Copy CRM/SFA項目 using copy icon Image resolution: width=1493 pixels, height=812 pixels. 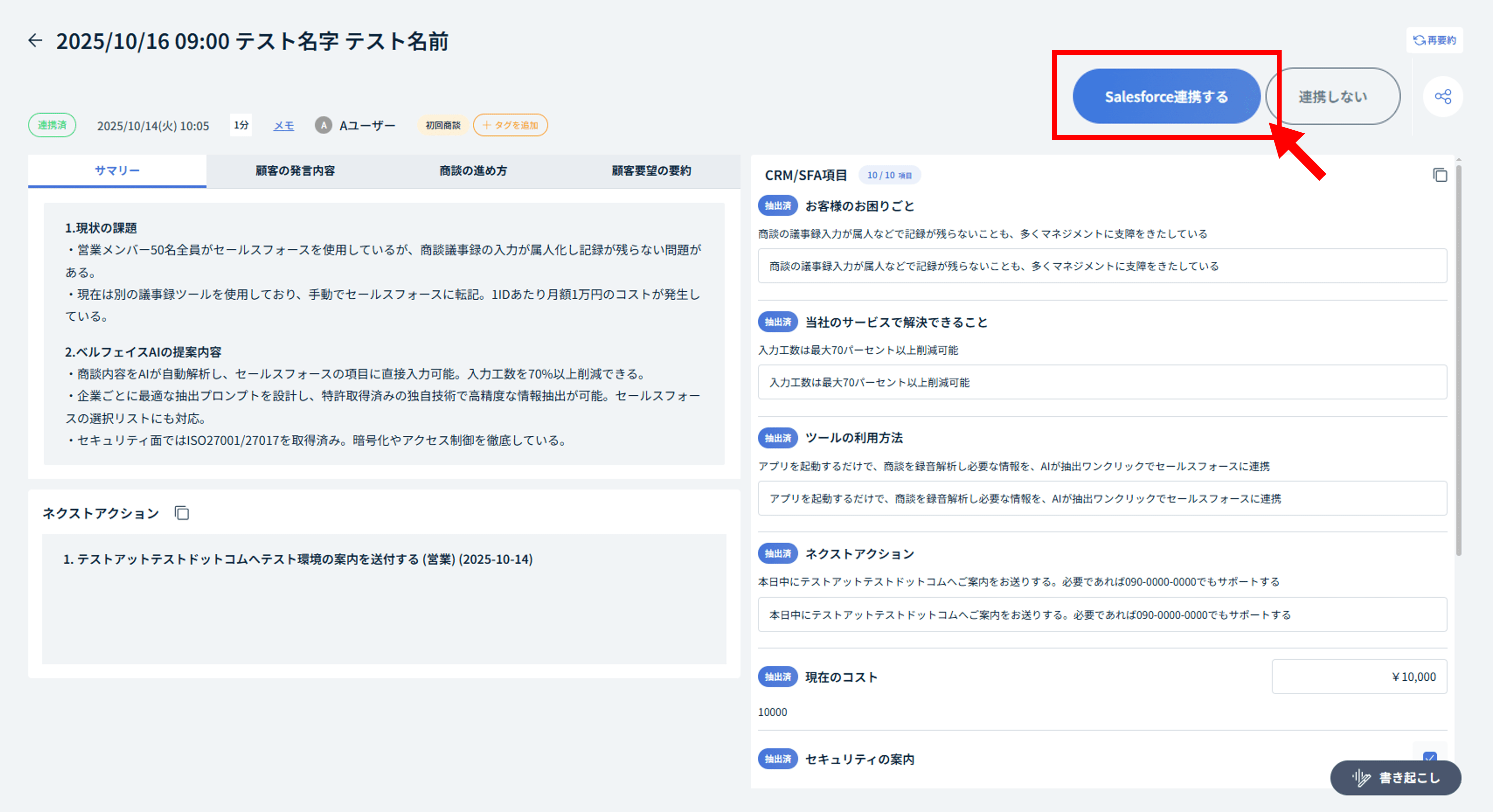[x=1440, y=175]
